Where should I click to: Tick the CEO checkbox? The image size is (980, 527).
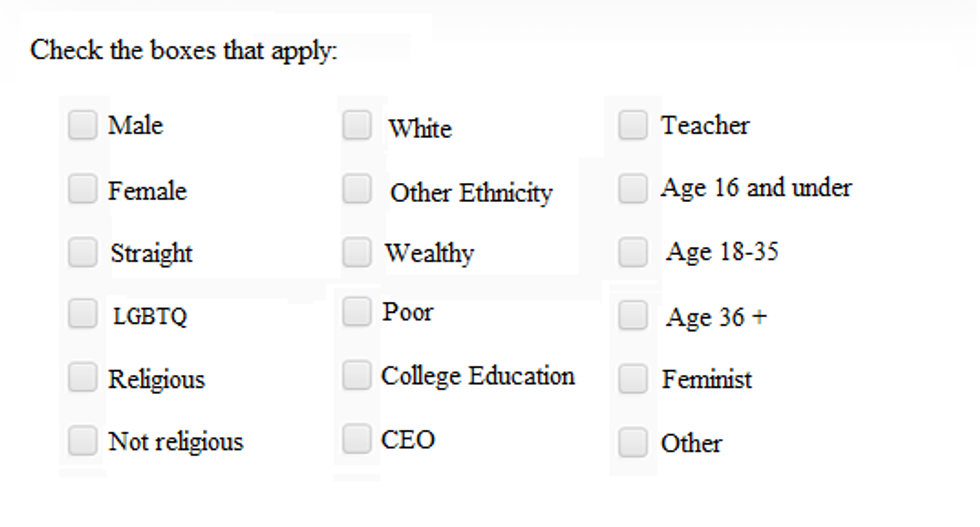click(357, 438)
